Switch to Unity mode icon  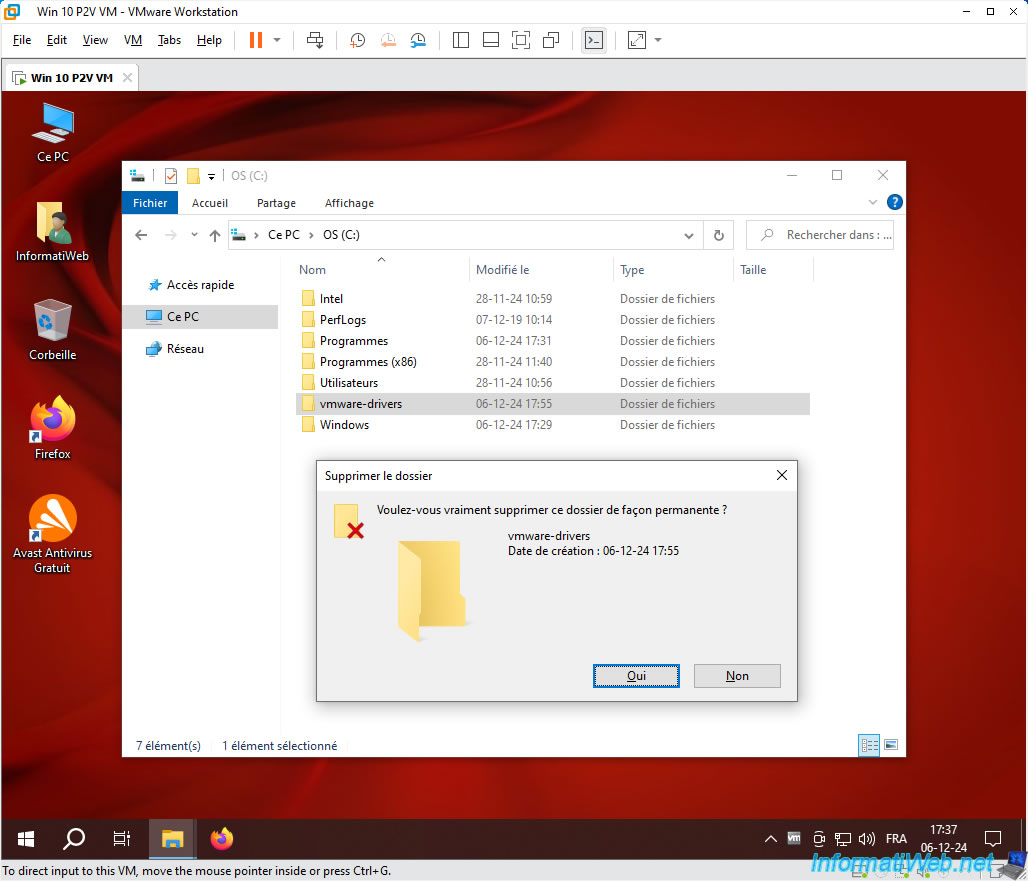pyautogui.click(x=551, y=40)
